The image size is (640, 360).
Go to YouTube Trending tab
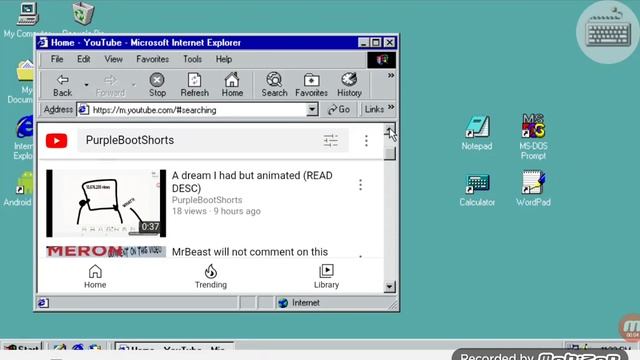coord(211,276)
